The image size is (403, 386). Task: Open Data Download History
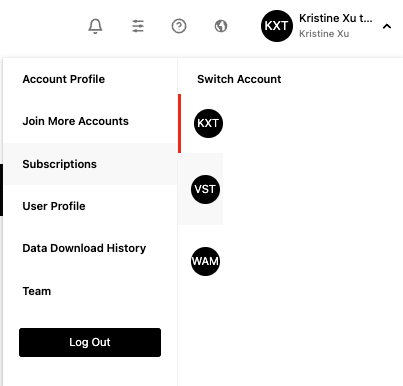click(84, 248)
